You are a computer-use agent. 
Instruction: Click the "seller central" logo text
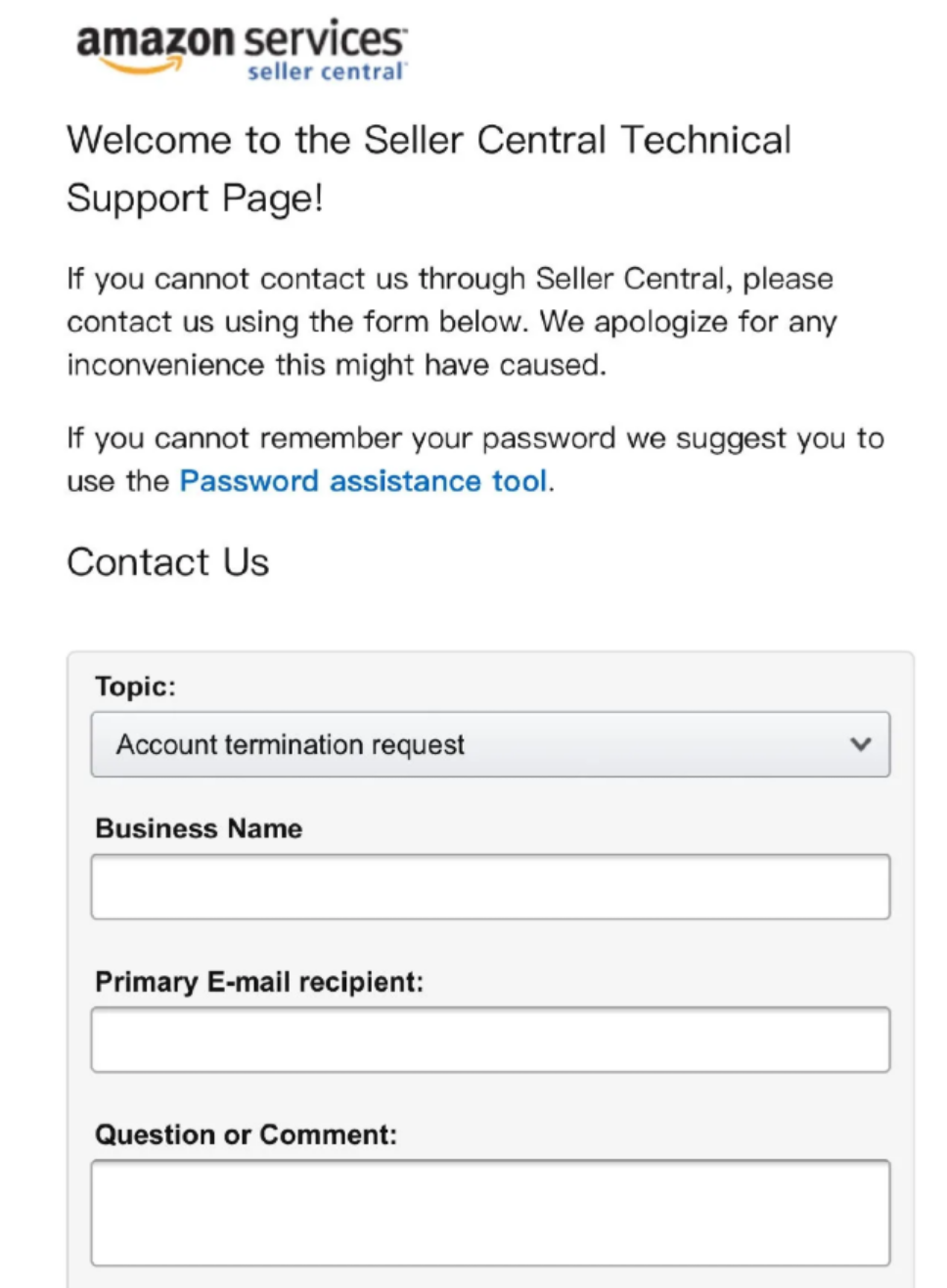[x=325, y=72]
